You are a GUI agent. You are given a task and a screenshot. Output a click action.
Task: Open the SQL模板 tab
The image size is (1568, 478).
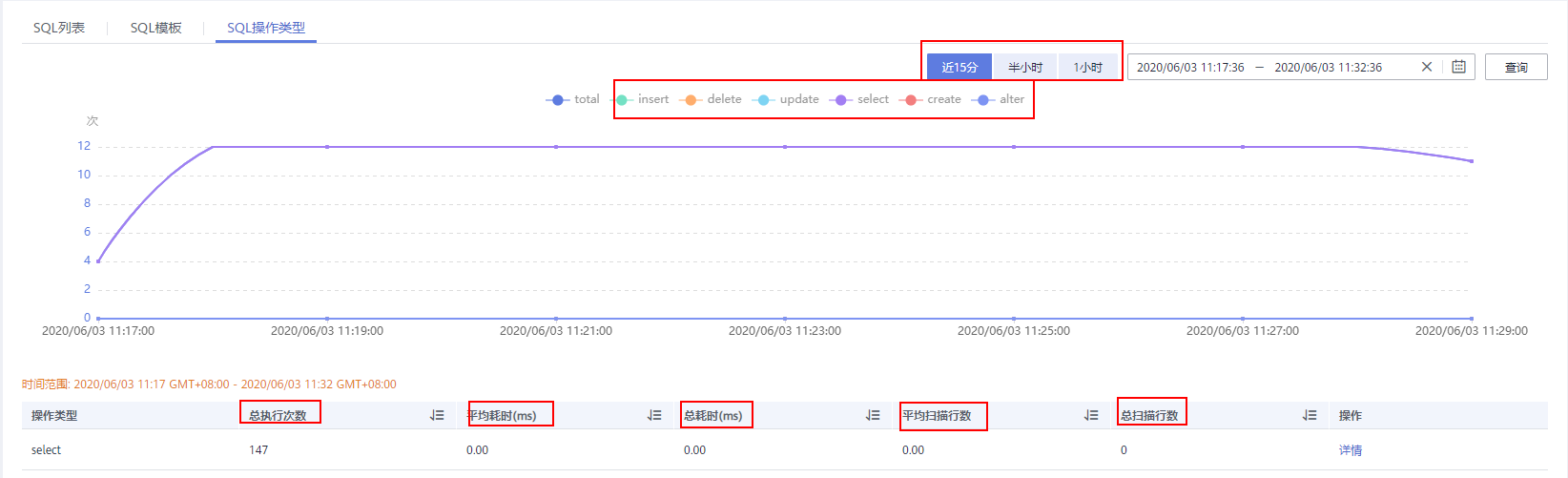[156, 28]
